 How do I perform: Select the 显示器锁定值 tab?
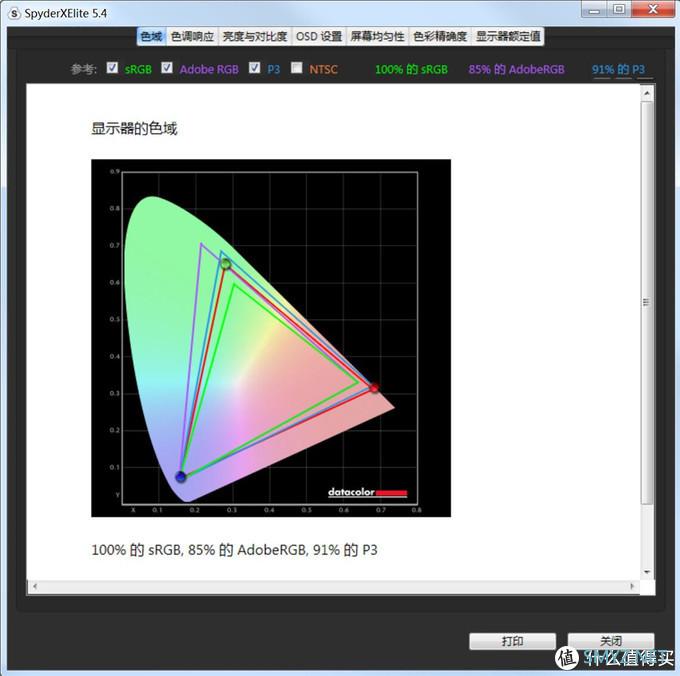point(508,36)
